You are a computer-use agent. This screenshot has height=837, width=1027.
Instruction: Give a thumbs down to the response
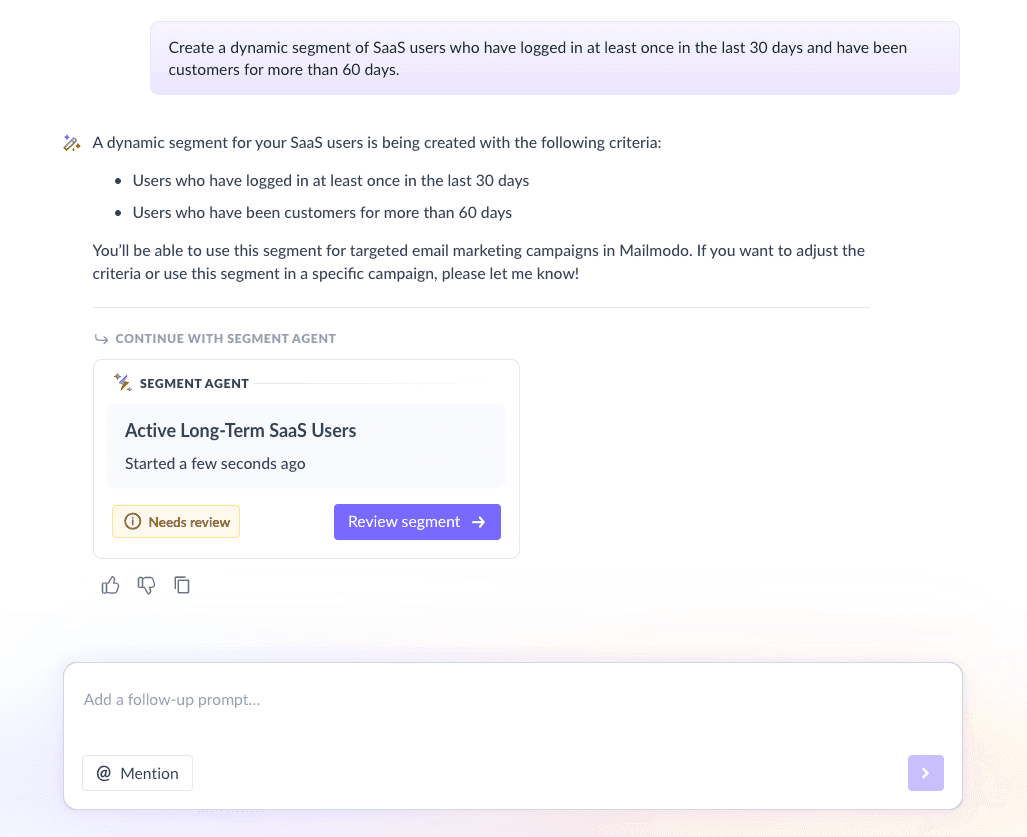(x=146, y=585)
